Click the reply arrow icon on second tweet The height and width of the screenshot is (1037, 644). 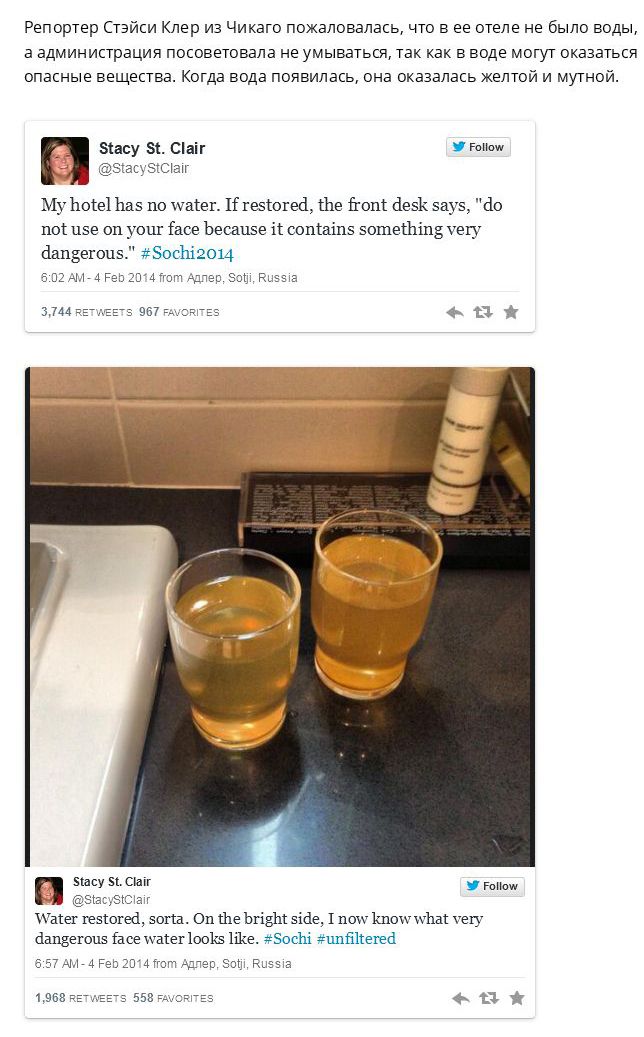(x=460, y=998)
